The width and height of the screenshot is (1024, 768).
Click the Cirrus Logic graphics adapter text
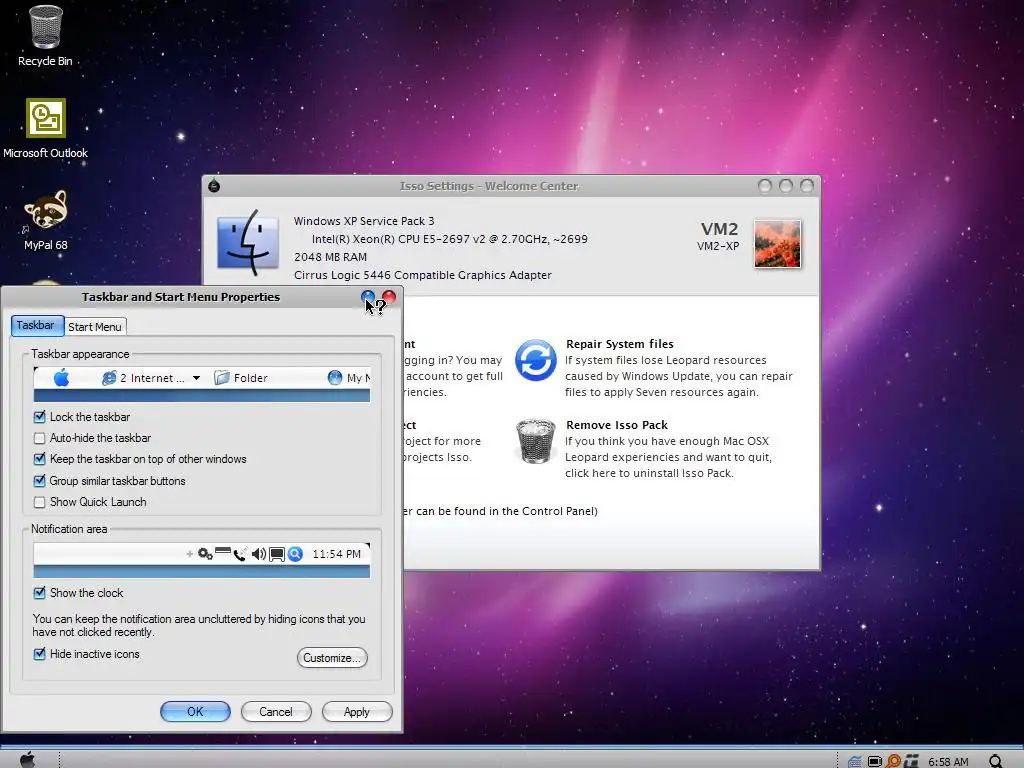(x=423, y=275)
